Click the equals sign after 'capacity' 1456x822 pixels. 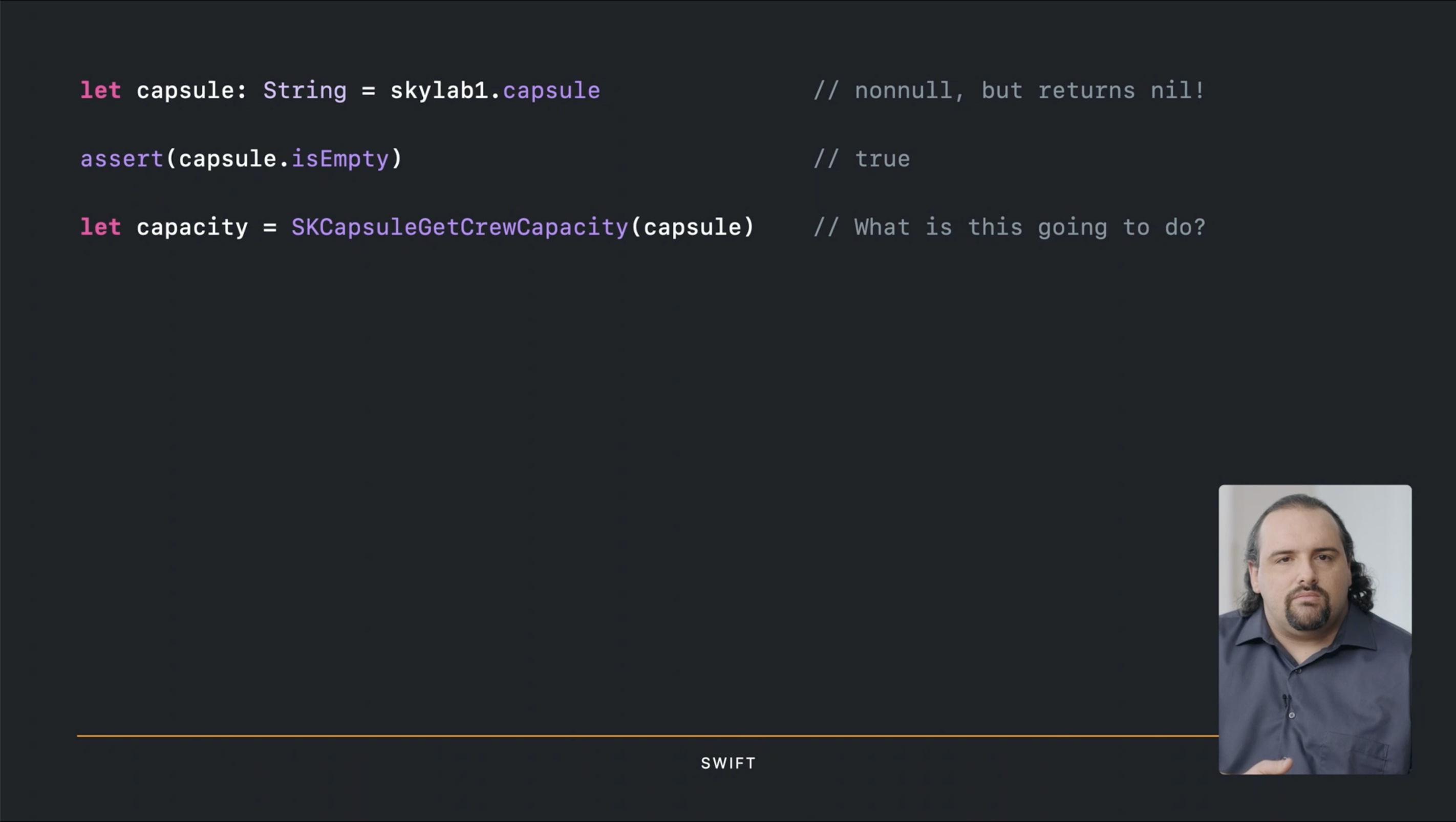tap(270, 228)
